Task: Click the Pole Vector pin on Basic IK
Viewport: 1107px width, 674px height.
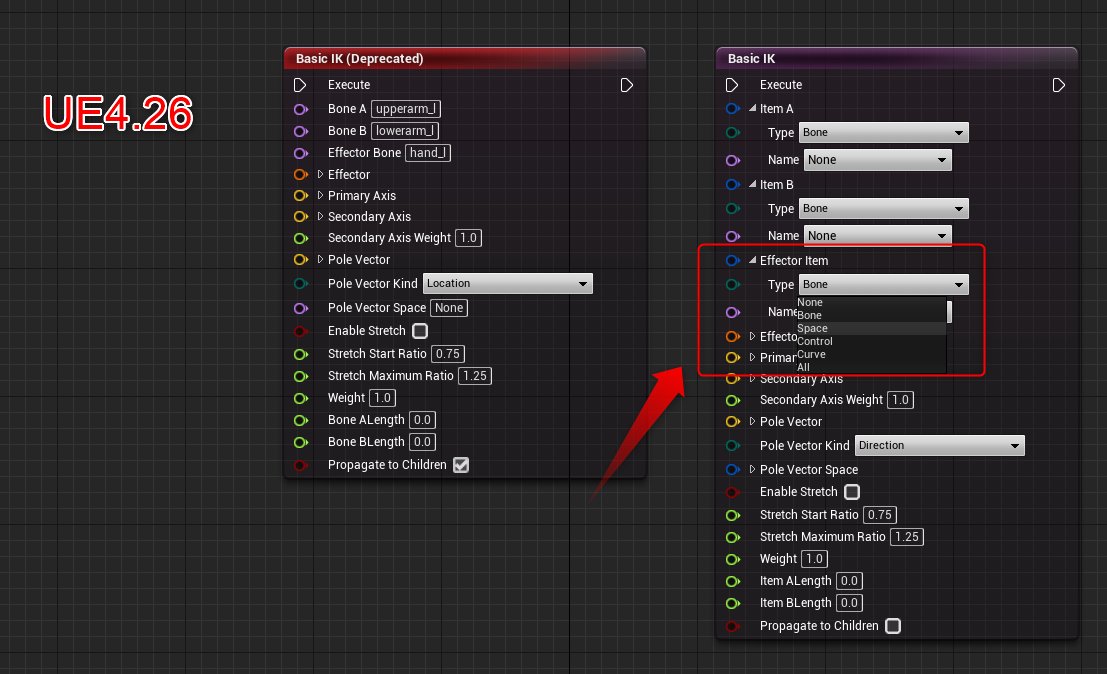Action: tap(733, 421)
